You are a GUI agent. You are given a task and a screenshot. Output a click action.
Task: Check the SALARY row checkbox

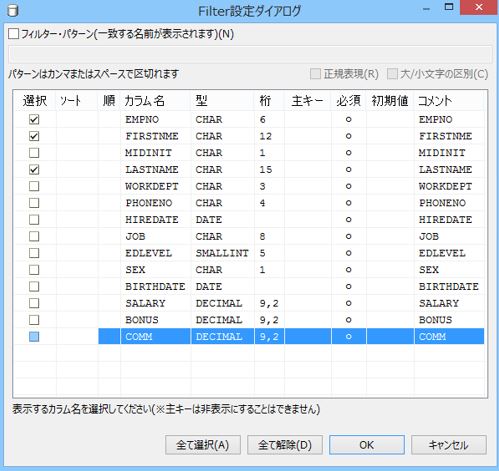(34, 303)
